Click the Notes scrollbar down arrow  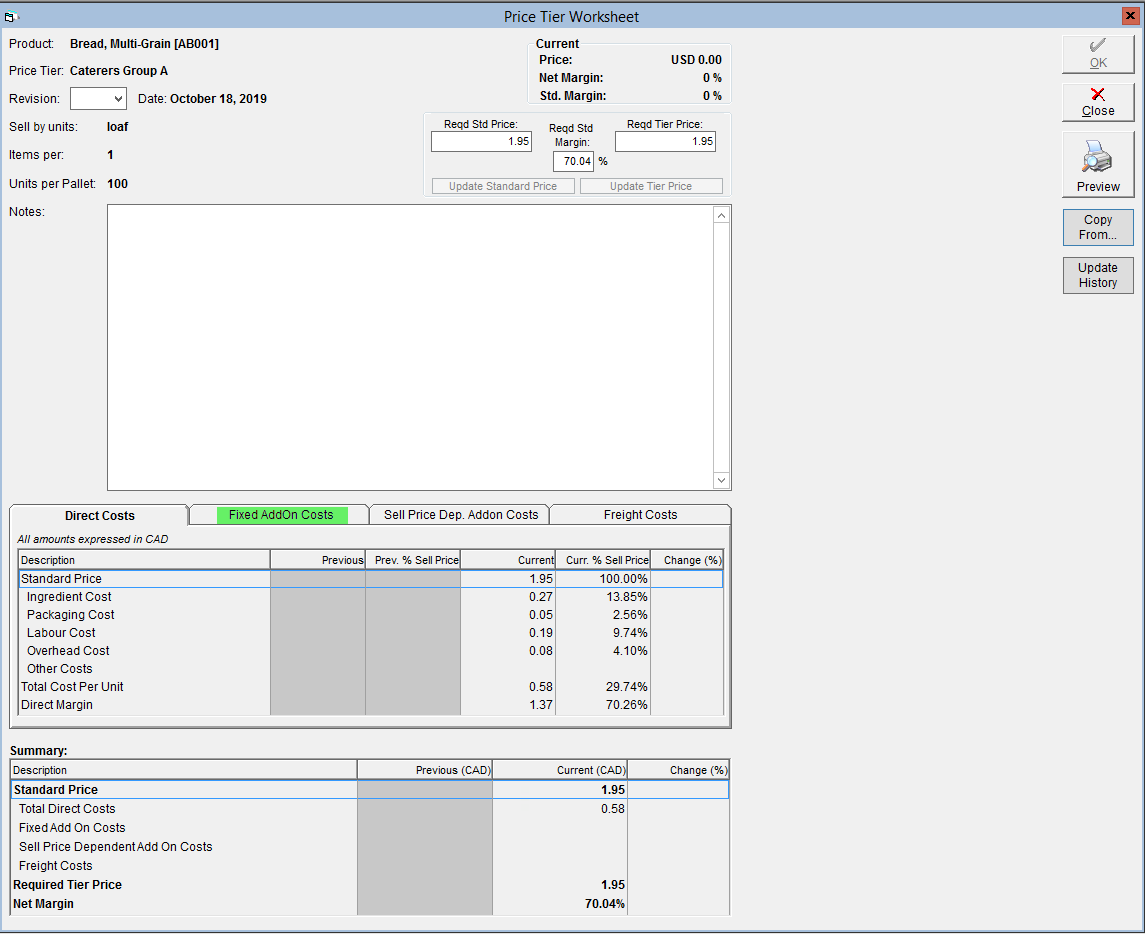pyautogui.click(x=721, y=480)
